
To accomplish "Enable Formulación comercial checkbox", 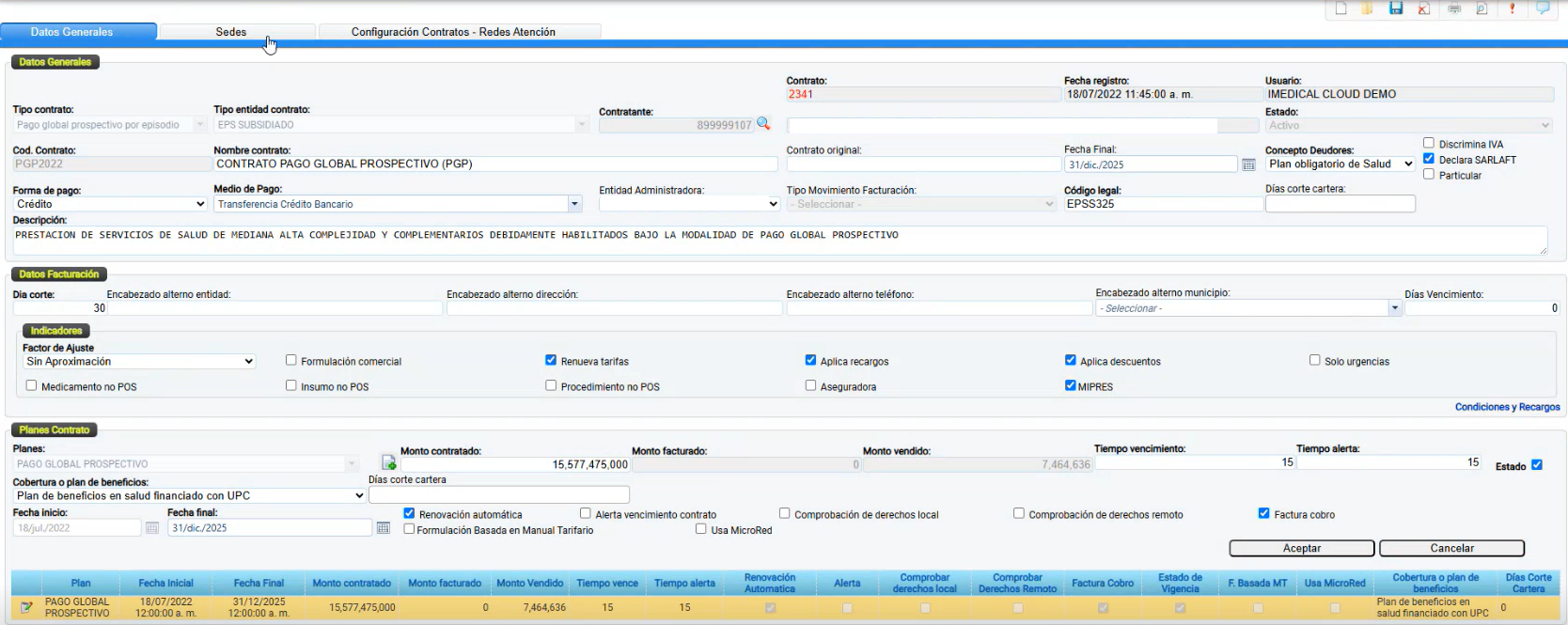I will (291, 360).
